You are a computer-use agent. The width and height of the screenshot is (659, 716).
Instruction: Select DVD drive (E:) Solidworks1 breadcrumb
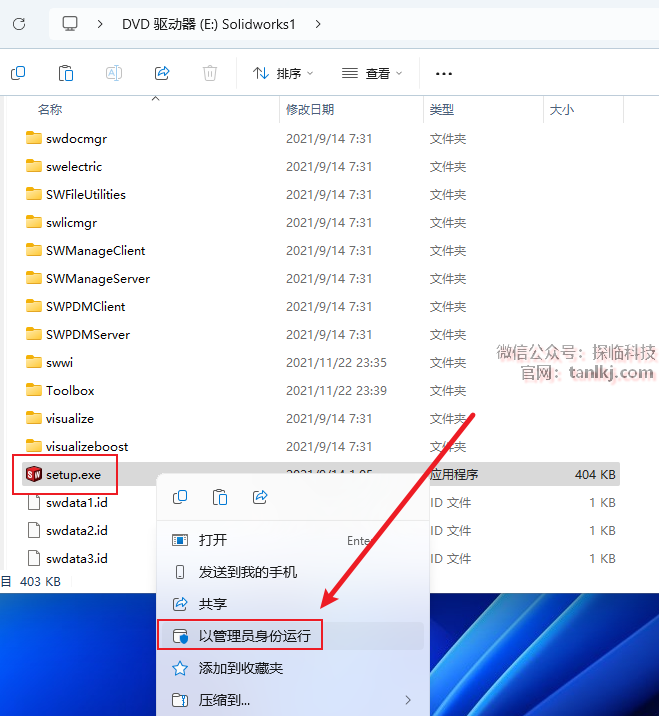[x=209, y=24]
